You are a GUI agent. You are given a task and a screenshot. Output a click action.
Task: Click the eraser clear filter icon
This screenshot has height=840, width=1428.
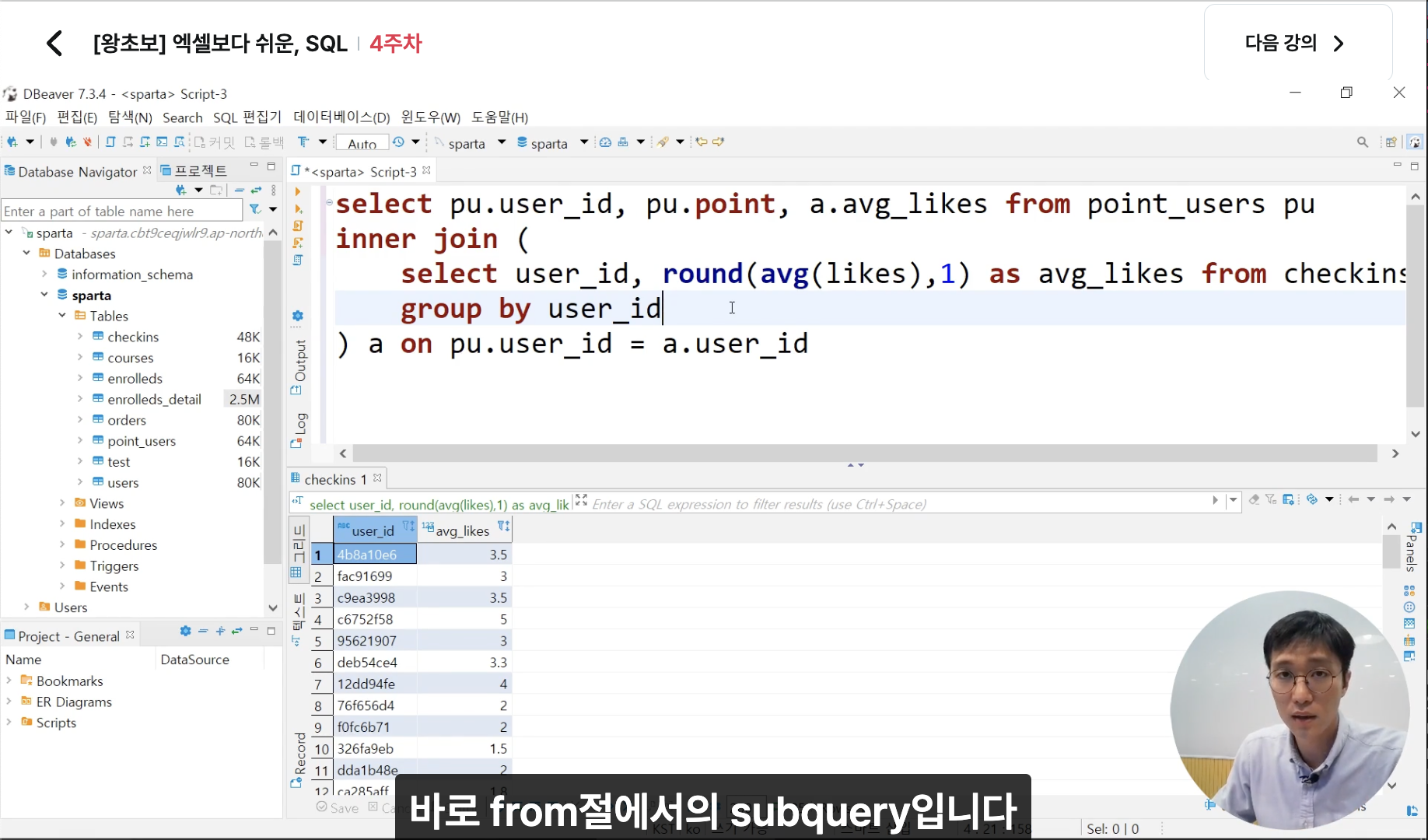1254,499
